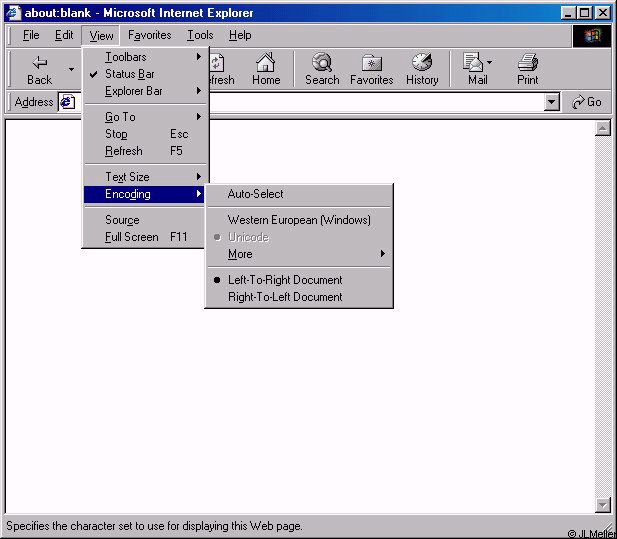Open the Home page icon
The image size is (617, 539).
266,63
